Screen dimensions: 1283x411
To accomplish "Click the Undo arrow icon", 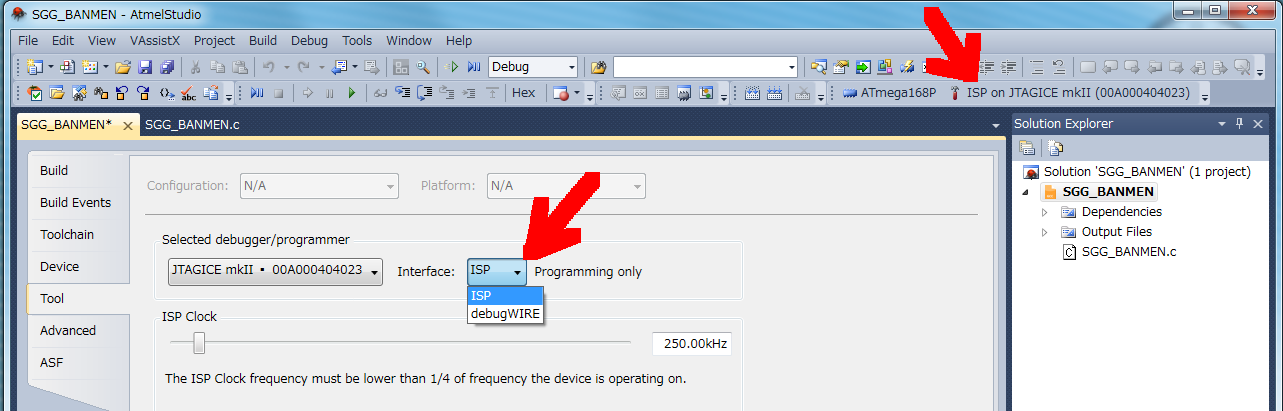I will click(x=268, y=67).
